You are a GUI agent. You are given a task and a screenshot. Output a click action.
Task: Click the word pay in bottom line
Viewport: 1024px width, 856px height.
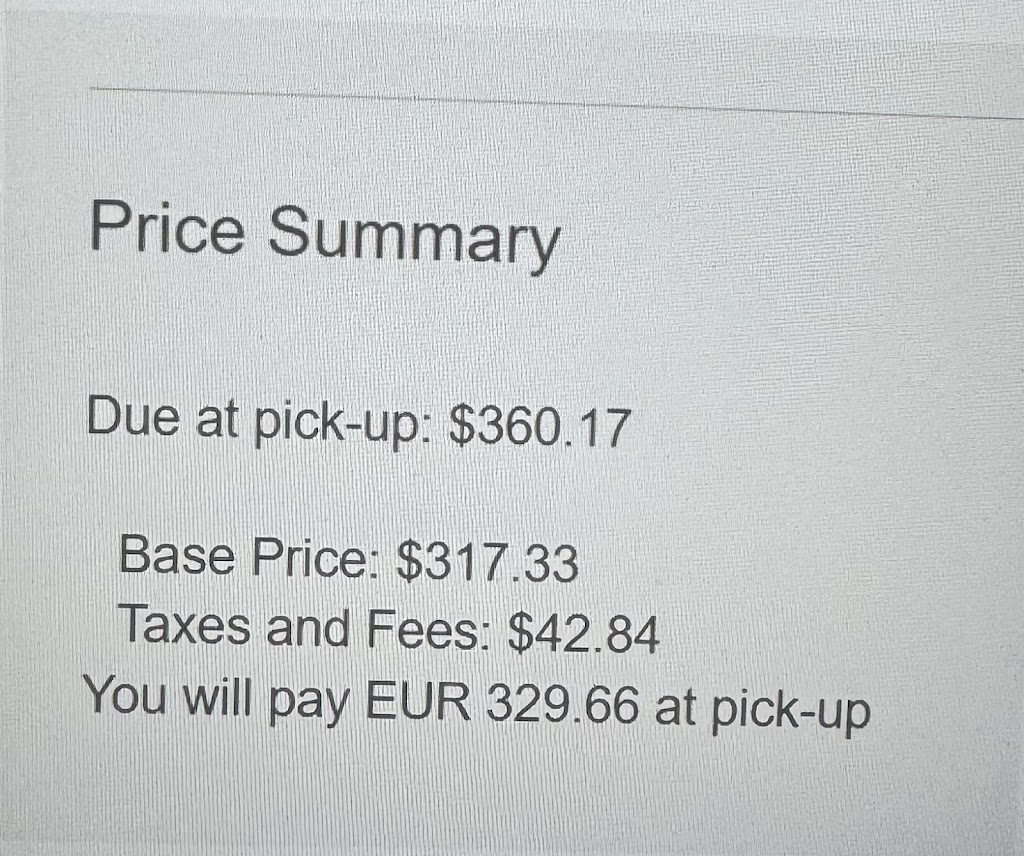click(310, 704)
